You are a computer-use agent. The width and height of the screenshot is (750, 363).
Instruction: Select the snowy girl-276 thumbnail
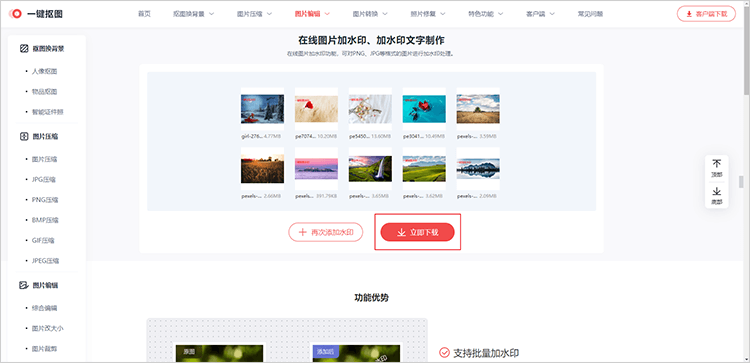click(262, 109)
